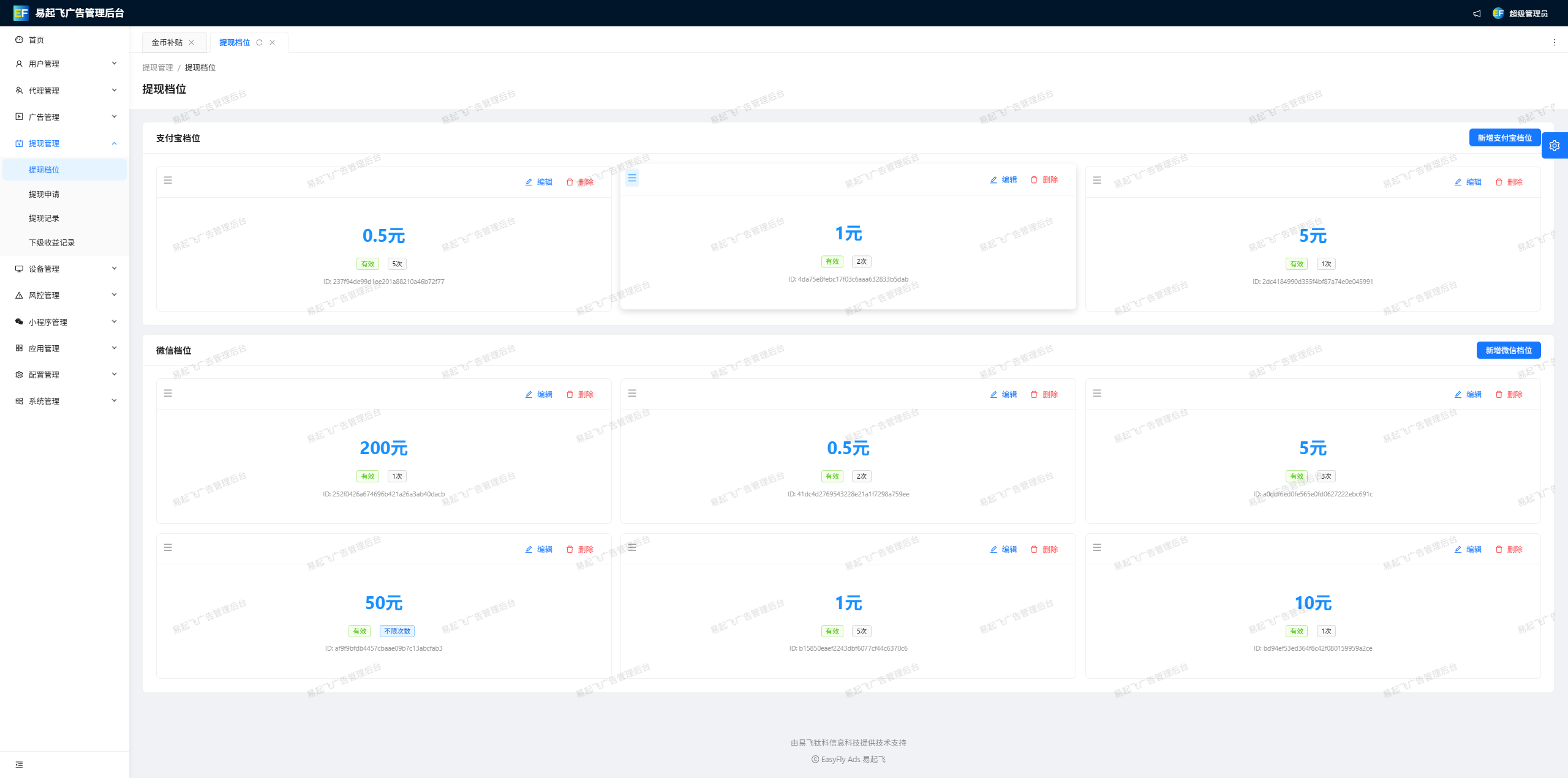The image size is (1568, 778).
Task: Close the 金币补贴 tab
Action: (192, 42)
